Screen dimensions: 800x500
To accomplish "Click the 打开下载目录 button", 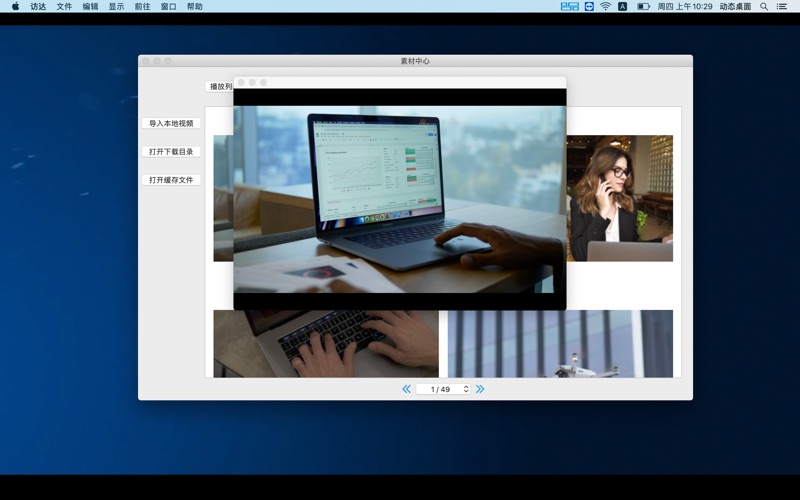I will pyautogui.click(x=171, y=152).
